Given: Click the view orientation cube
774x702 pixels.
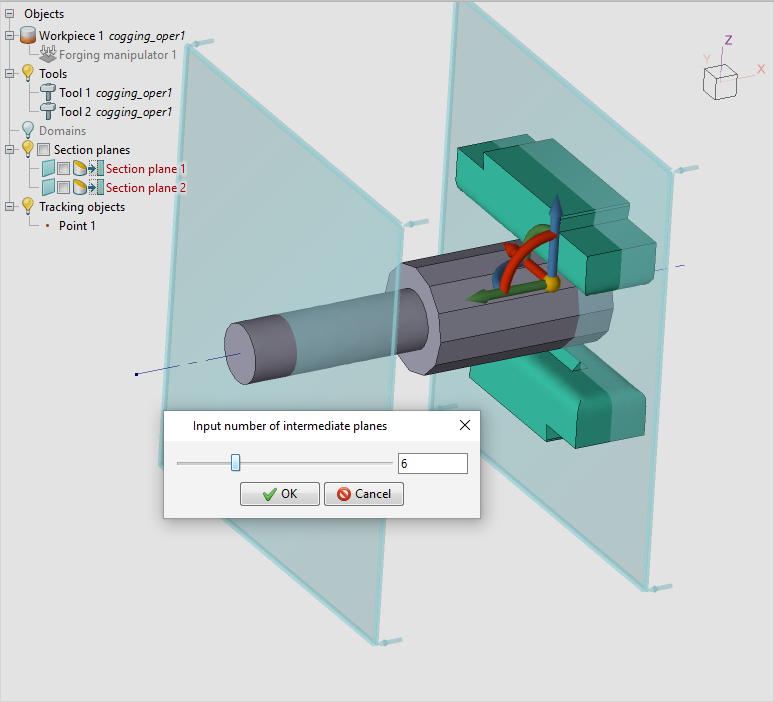Looking at the screenshot, I should click(x=720, y=82).
